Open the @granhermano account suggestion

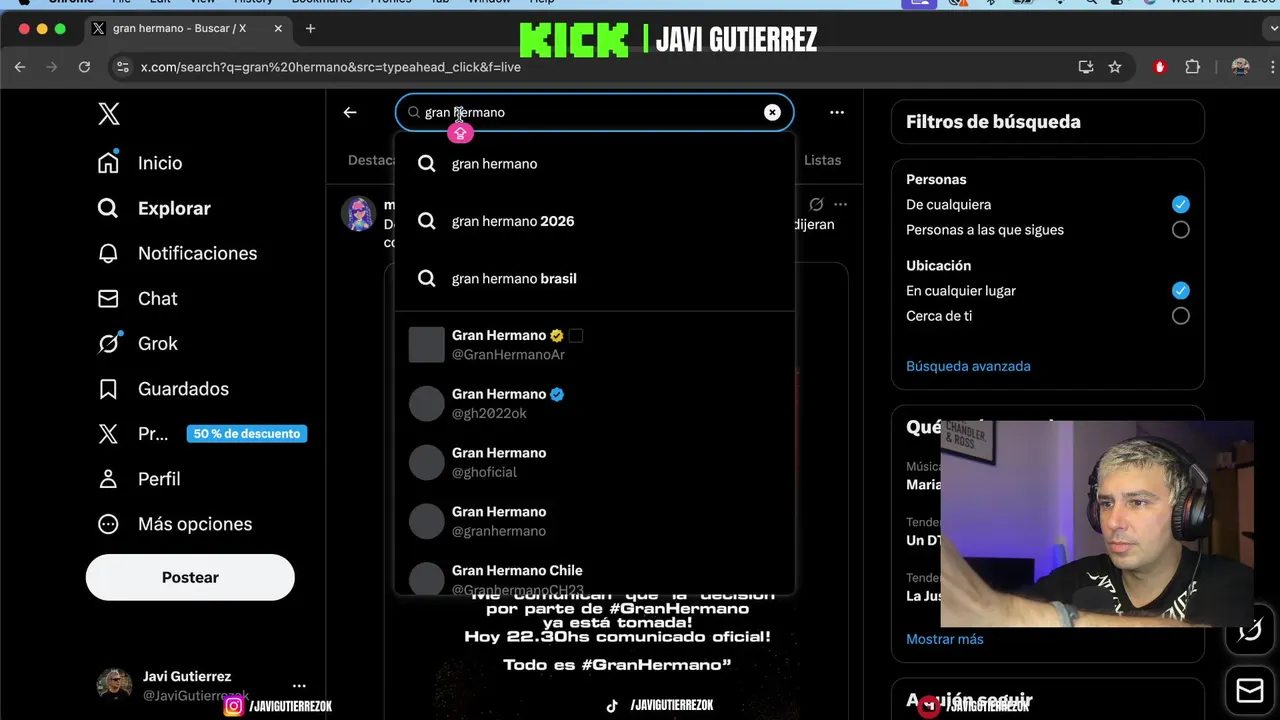(594, 521)
